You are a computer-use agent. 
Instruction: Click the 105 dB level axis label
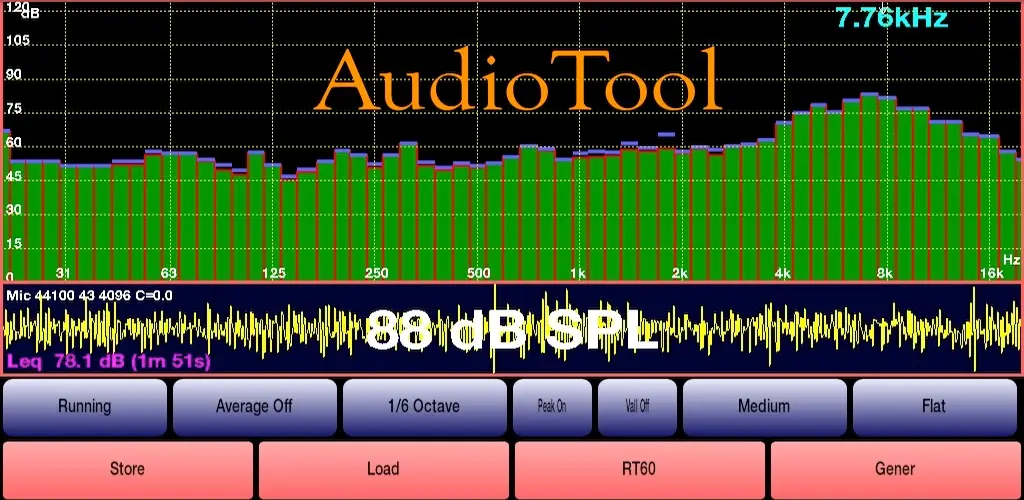(18, 40)
